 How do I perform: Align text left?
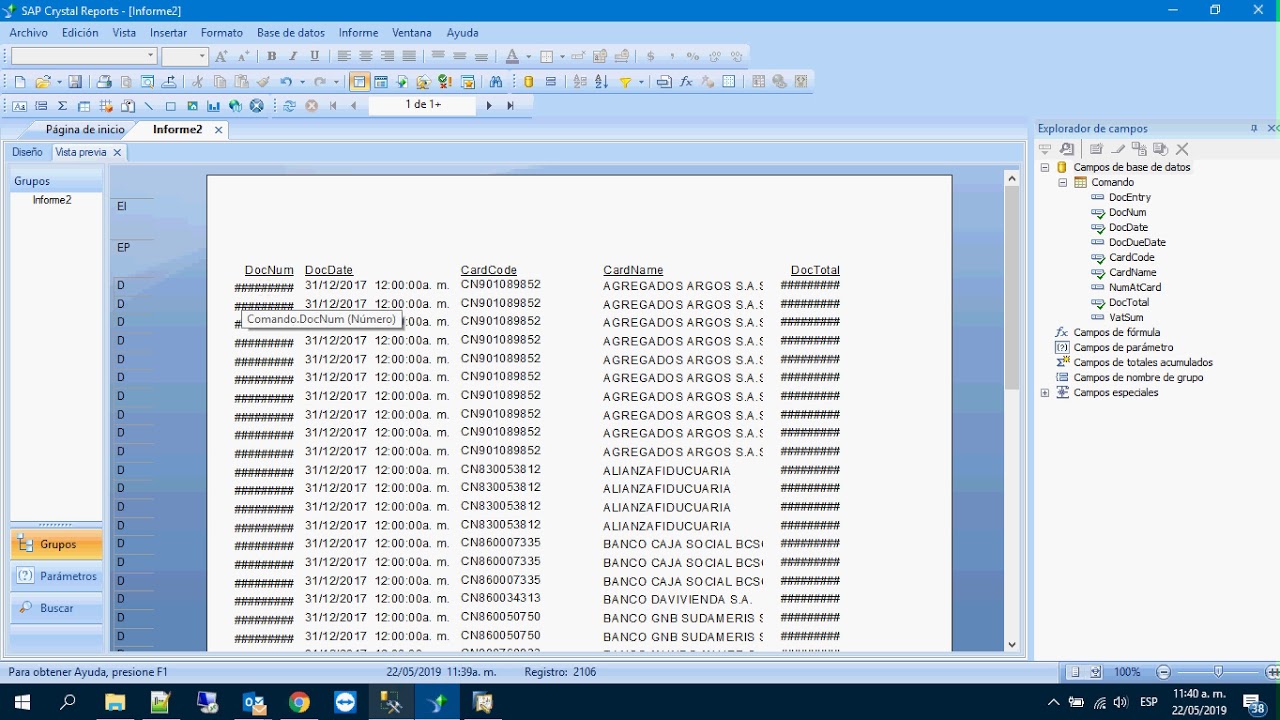click(x=344, y=57)
